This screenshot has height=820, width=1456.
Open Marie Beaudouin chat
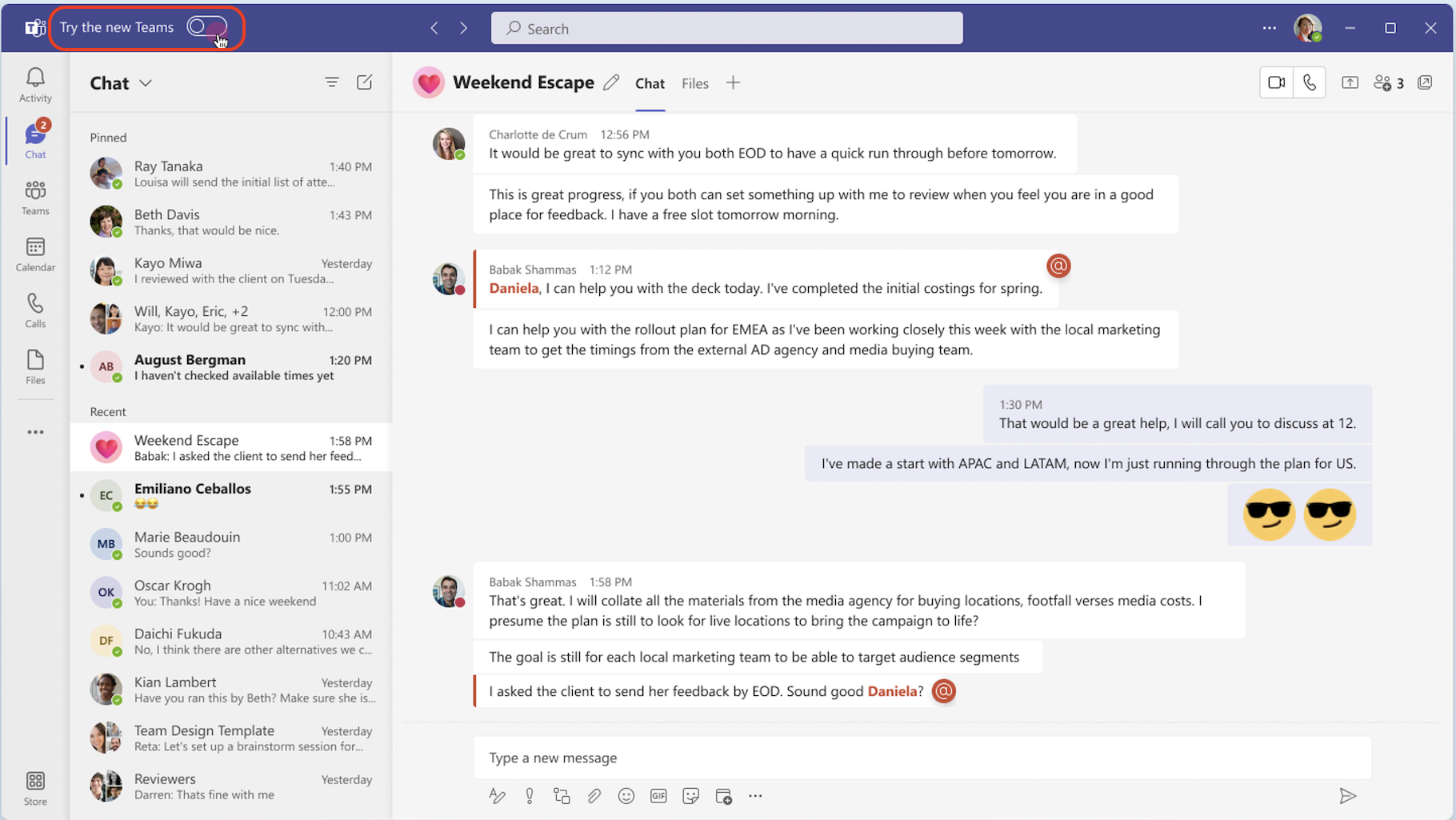coord(231,544)
